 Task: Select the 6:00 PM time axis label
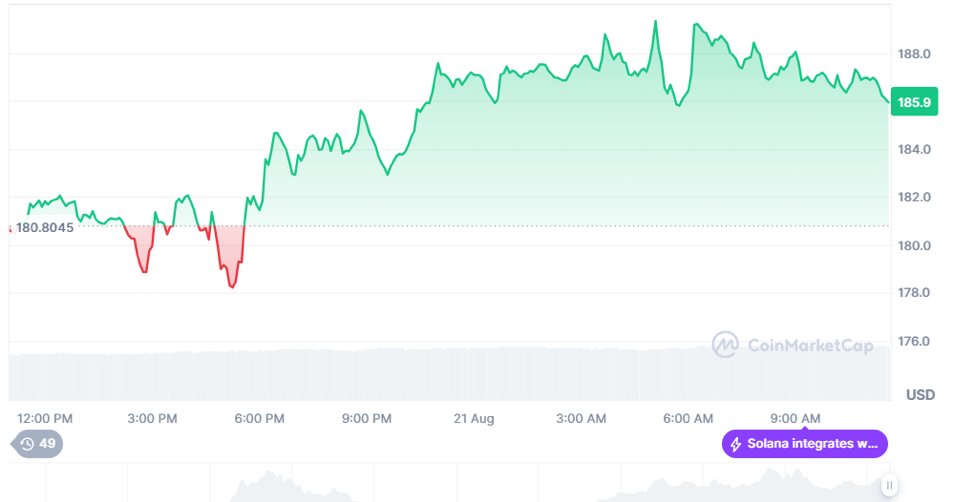point(259,417)
